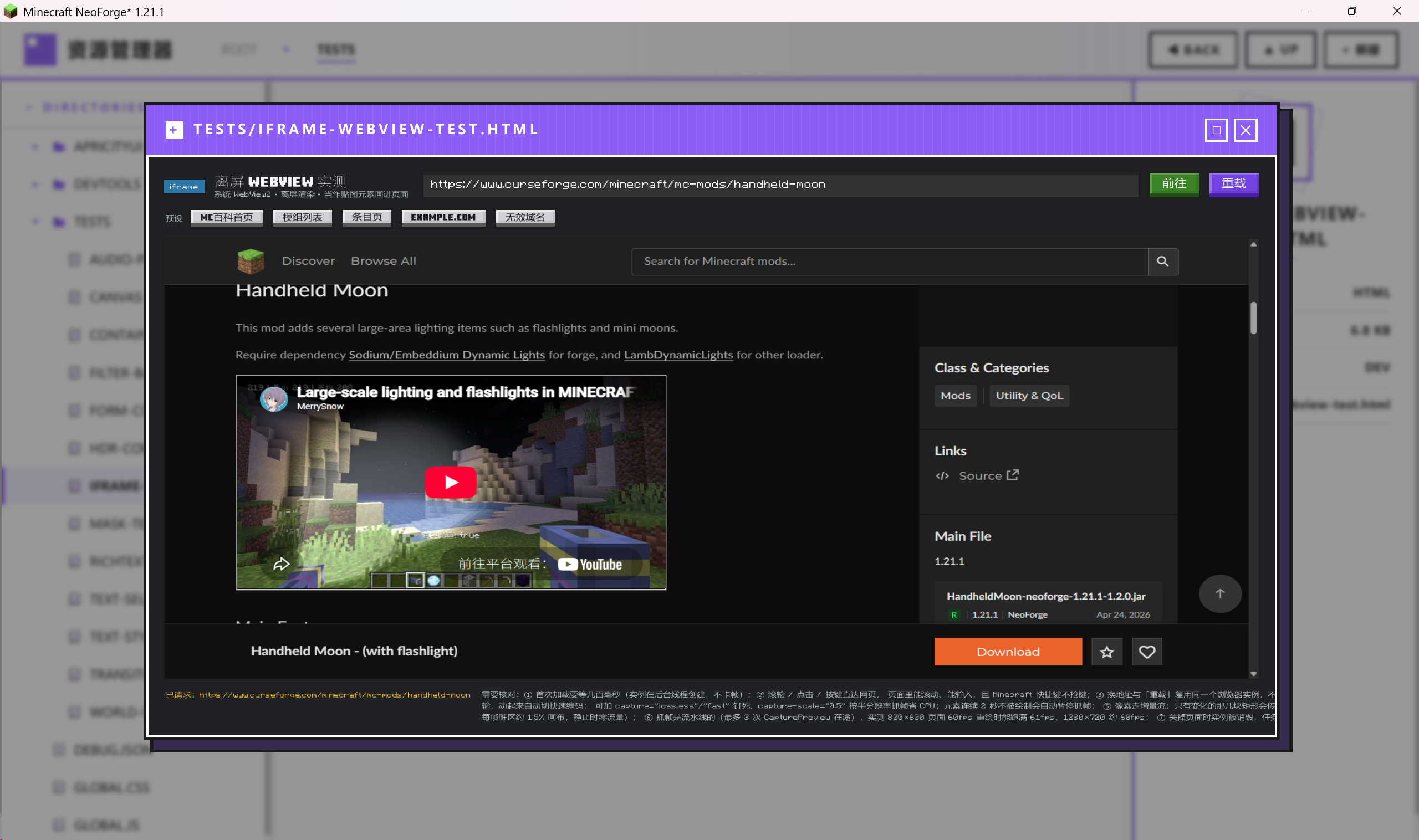Click the video share arrow icon
Image resolution: width=1419 pixels, height=840 pixels.
coord(282,564)
